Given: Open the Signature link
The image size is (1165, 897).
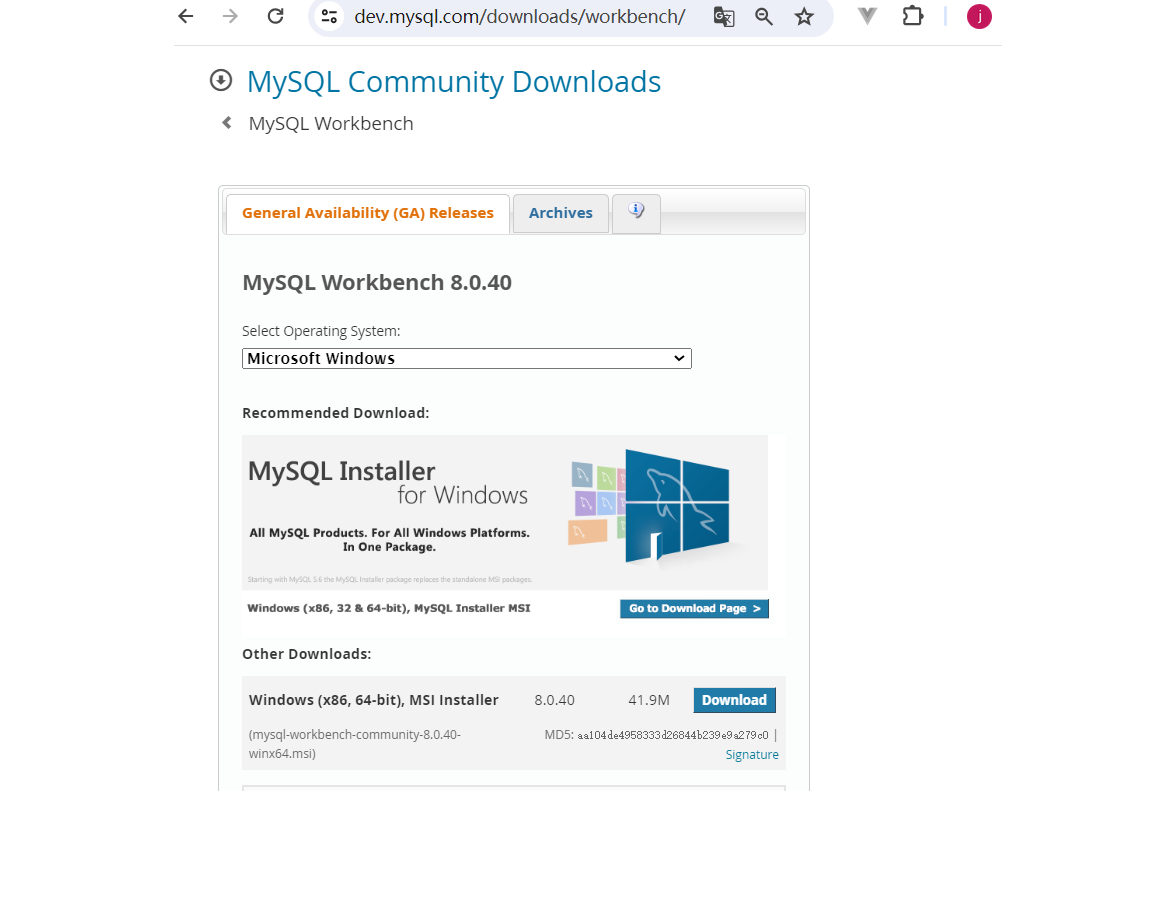Looking at the screenshot, I should click(x=752, y=754).
